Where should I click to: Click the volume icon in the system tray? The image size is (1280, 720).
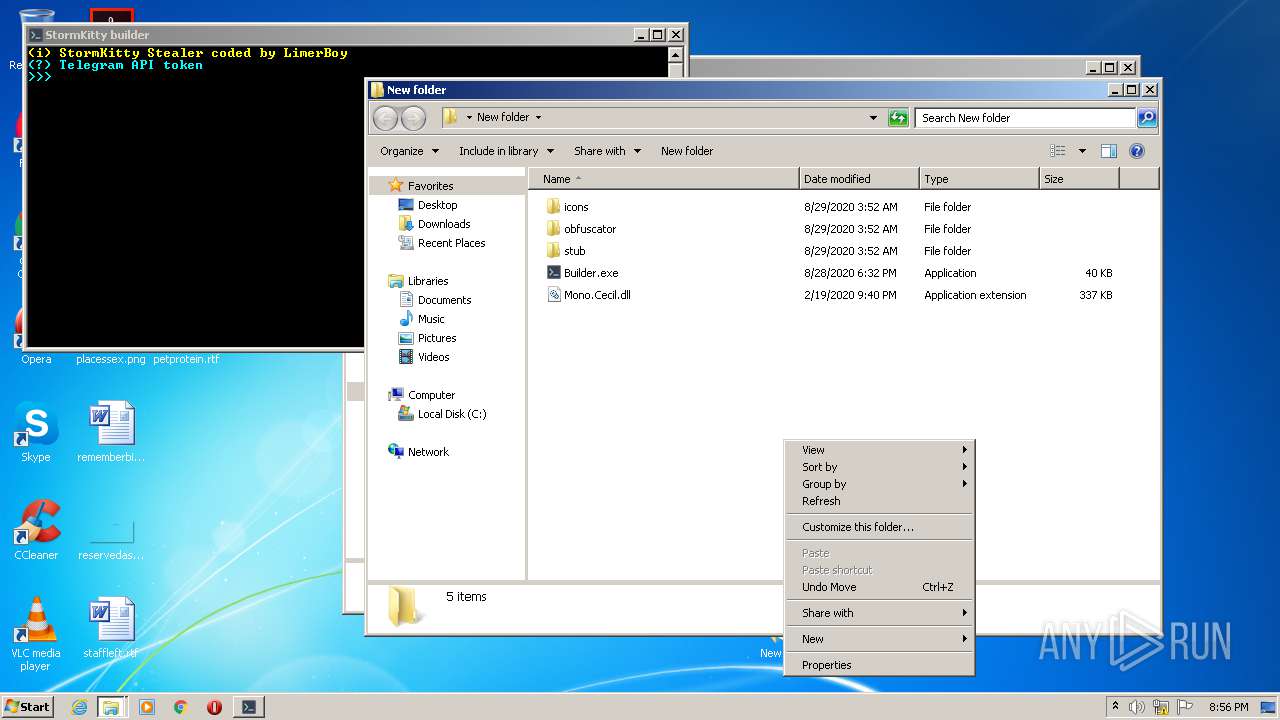tap(1137, 707)
